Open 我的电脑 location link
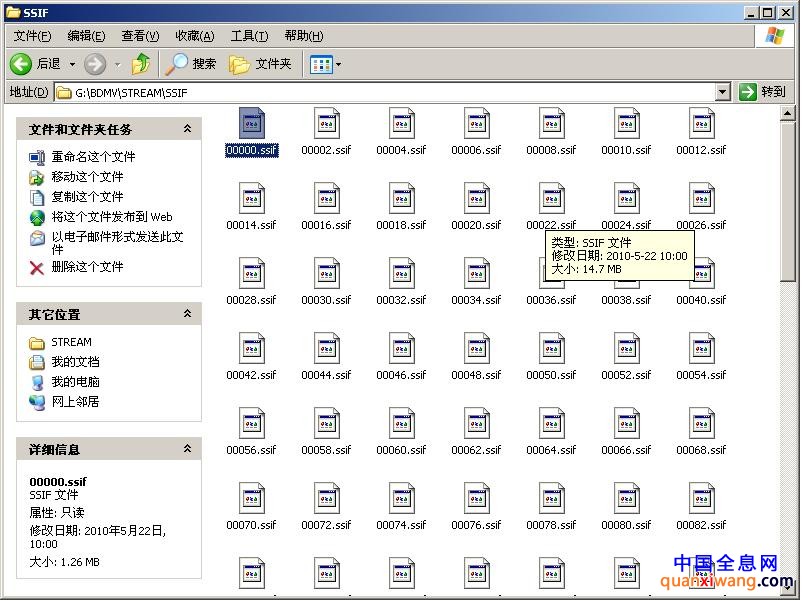The height and width of the screenshot is (601, 804). (75, 382)
